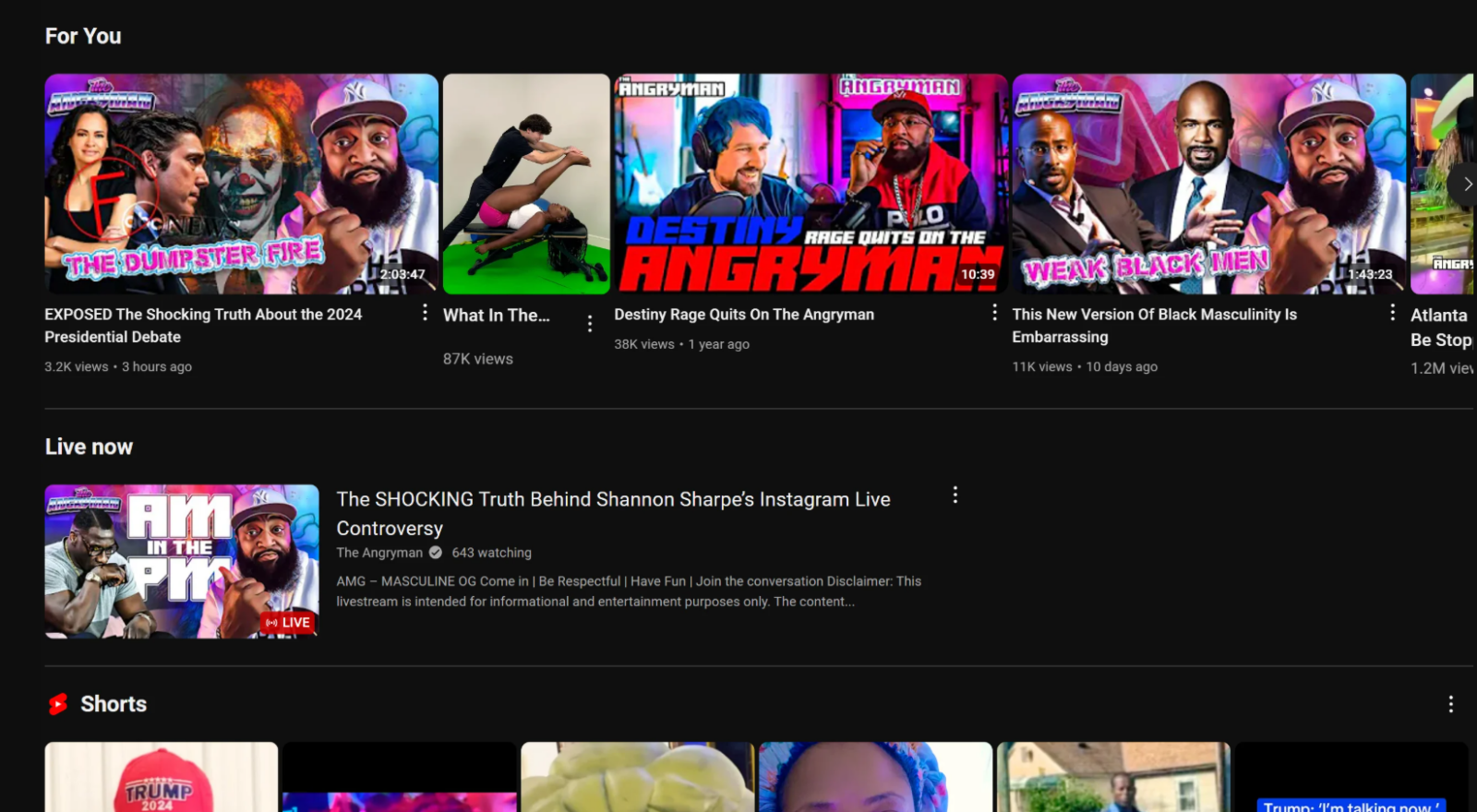Open Trump 2024 hat short thumbnail
The height and width of the screenshot is (812, 1477).
tap(162, 777)
